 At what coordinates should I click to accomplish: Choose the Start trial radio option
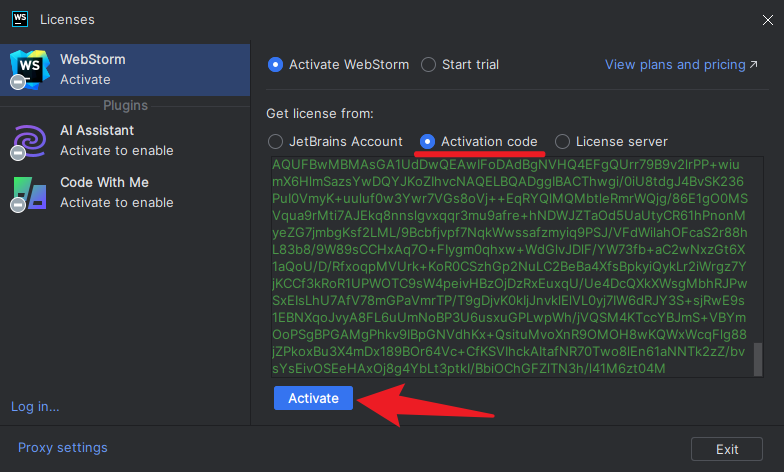click(x=429, y=65)
